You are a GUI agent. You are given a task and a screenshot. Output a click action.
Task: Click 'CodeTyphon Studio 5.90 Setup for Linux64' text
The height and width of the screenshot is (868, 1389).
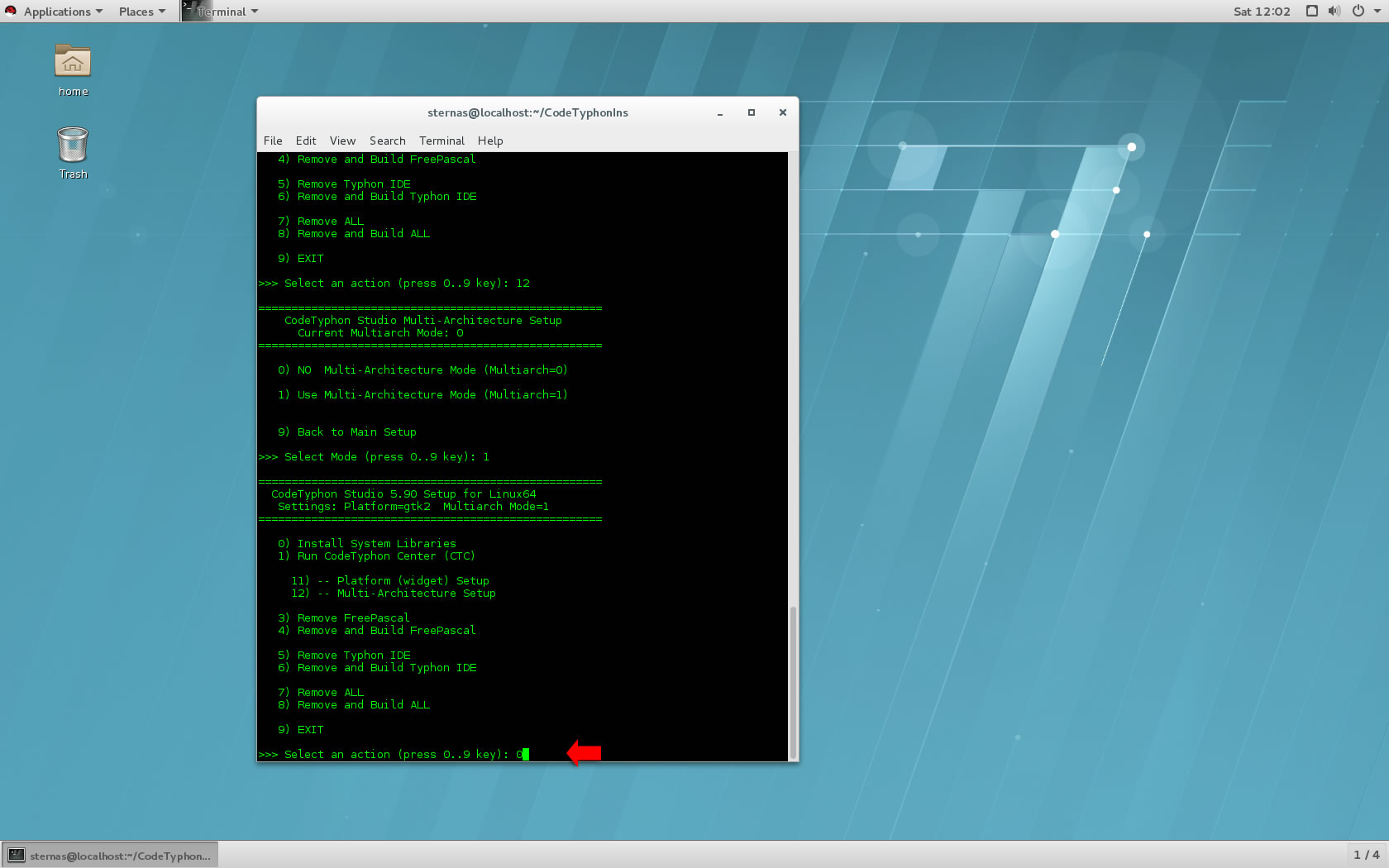403,494
